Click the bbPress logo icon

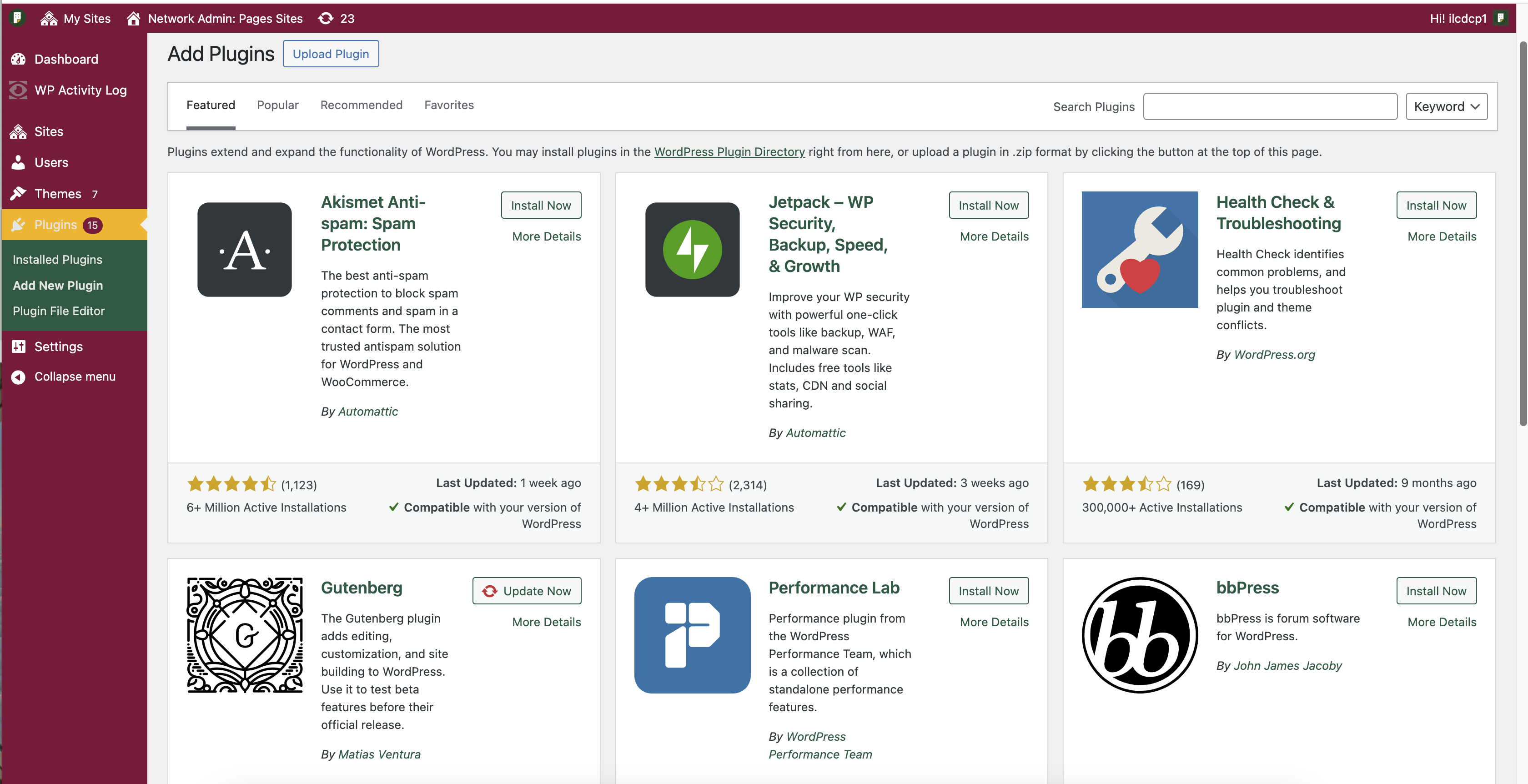point(1140,635)
